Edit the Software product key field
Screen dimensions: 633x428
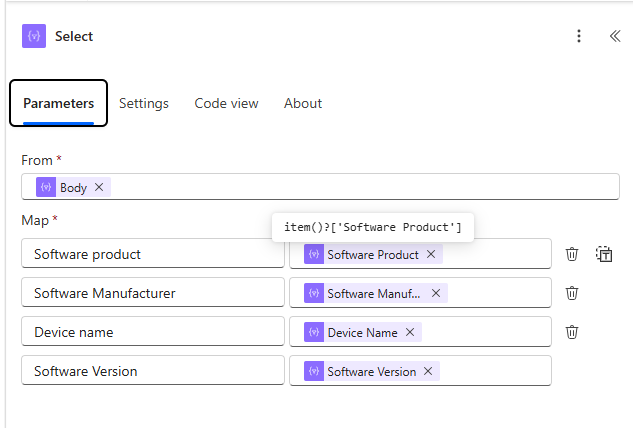[x=153, y=254]
